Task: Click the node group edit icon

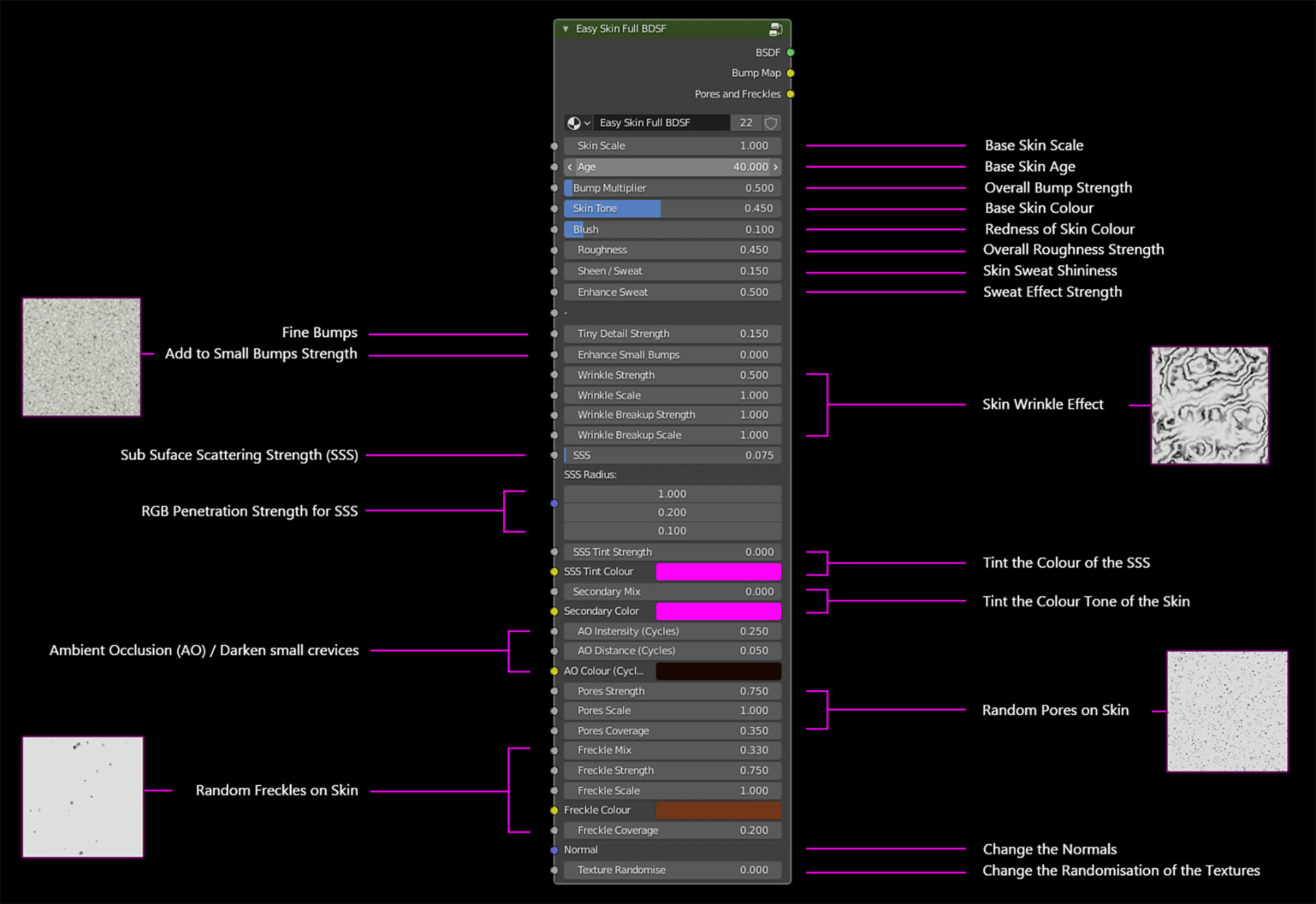Action: [775, 29]
